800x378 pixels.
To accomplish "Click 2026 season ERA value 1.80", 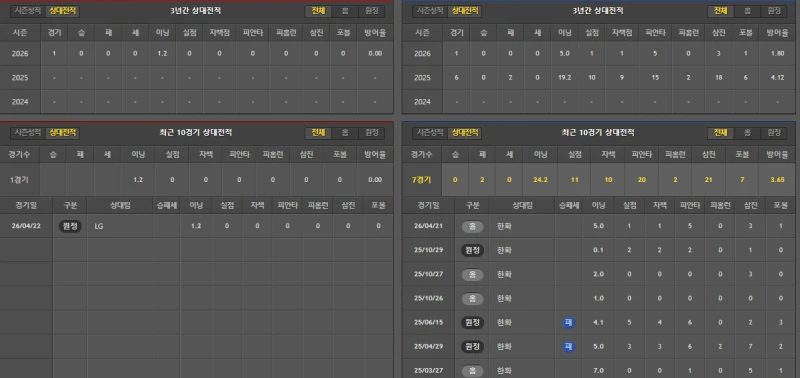I will pyautogui.click(x=778, y=54).
